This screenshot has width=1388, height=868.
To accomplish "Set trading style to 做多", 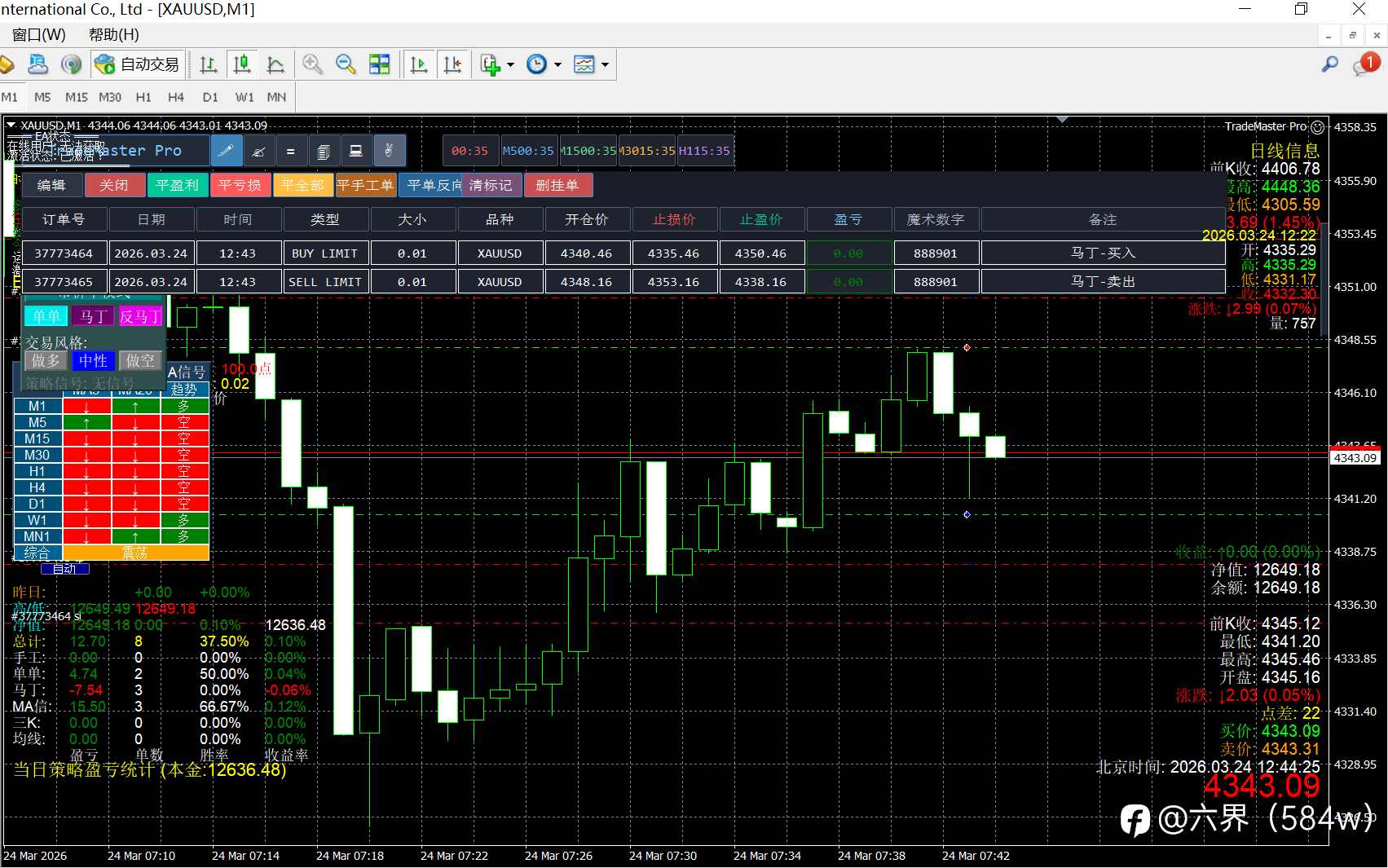I will (46, 360).
